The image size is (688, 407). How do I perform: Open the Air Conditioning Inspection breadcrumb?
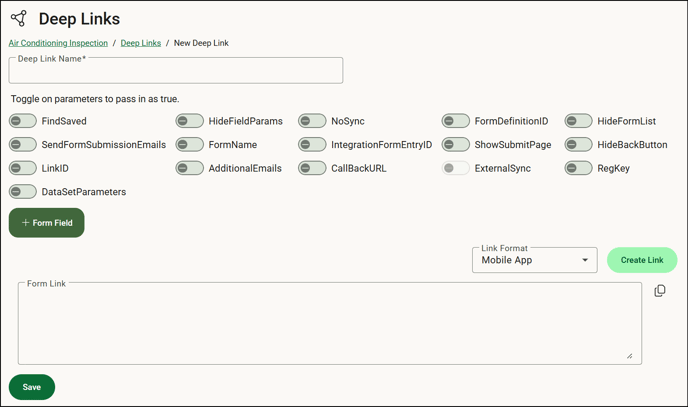coord(58,43)
